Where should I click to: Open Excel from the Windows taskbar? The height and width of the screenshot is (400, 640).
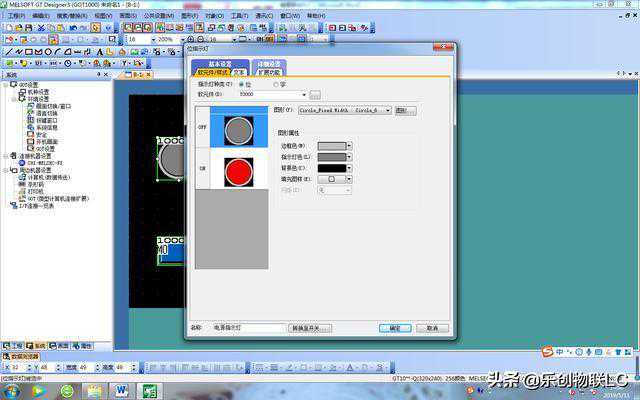pos(150,391)
